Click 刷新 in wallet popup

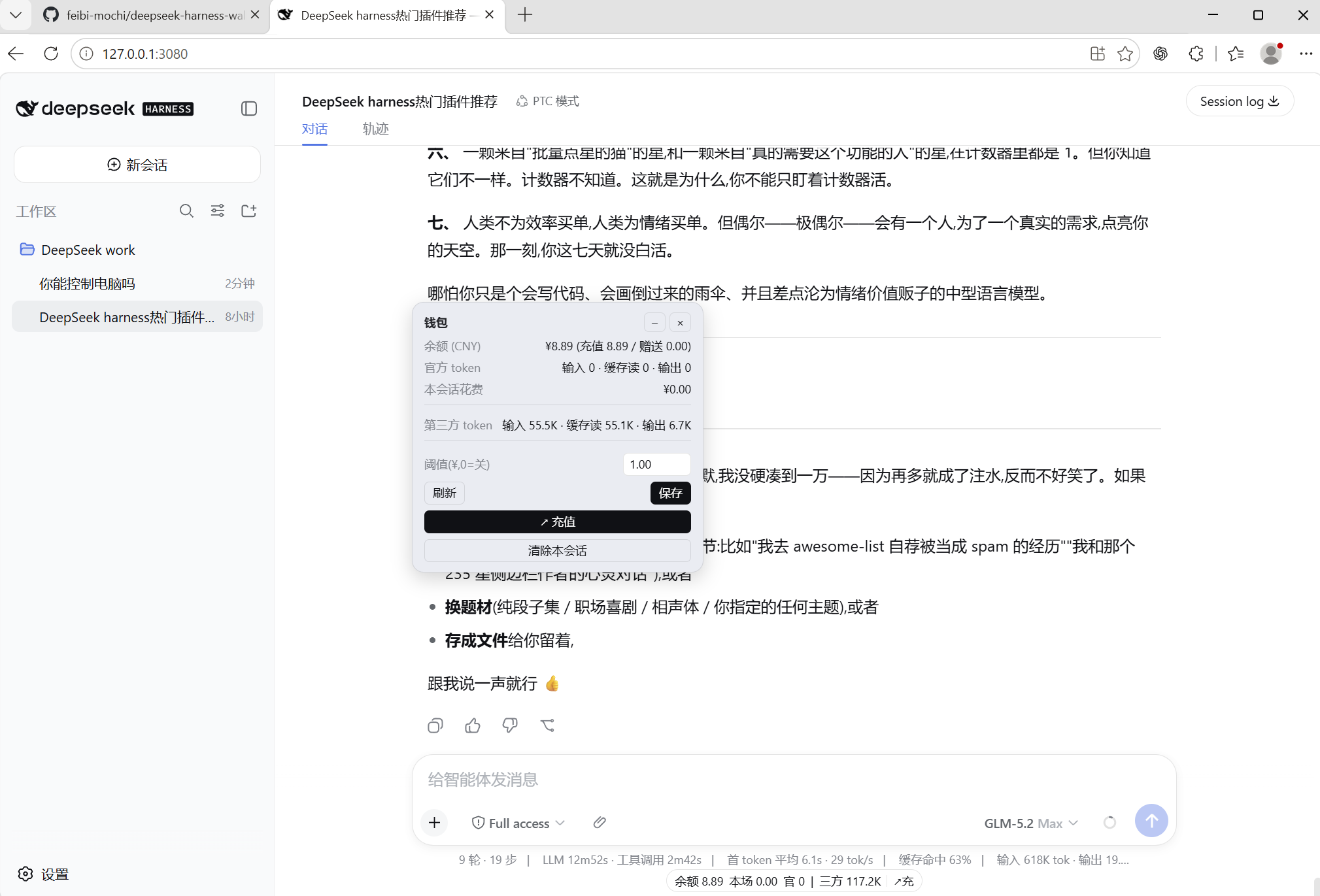tap(445, 493)
